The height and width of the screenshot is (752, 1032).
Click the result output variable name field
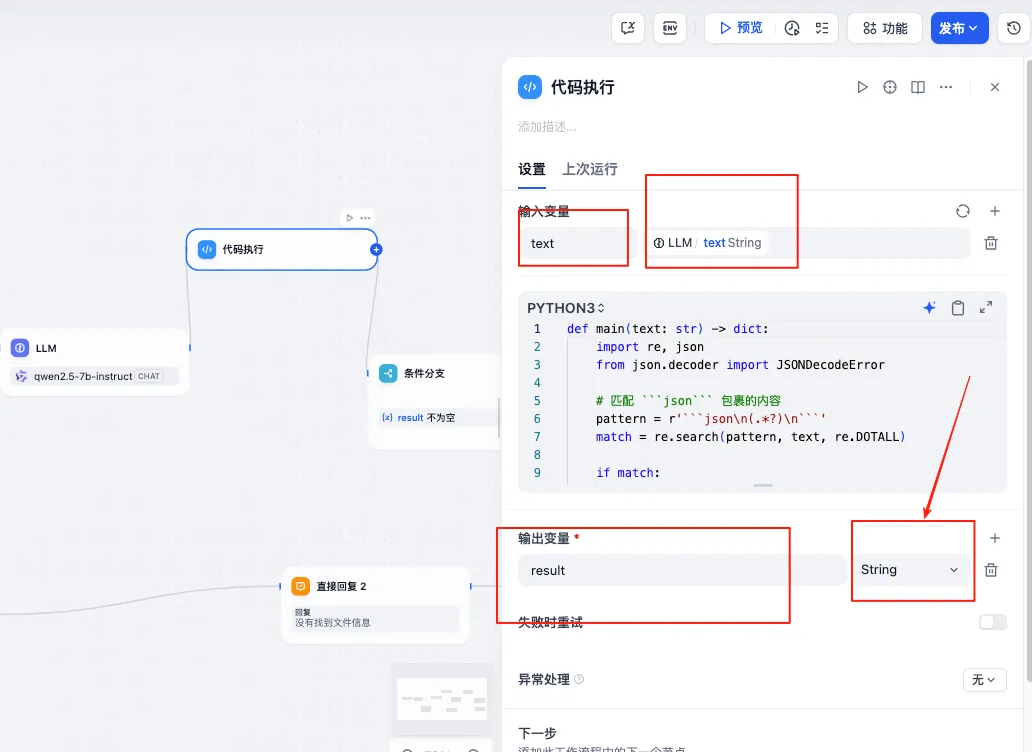click(x=682, y=570)
